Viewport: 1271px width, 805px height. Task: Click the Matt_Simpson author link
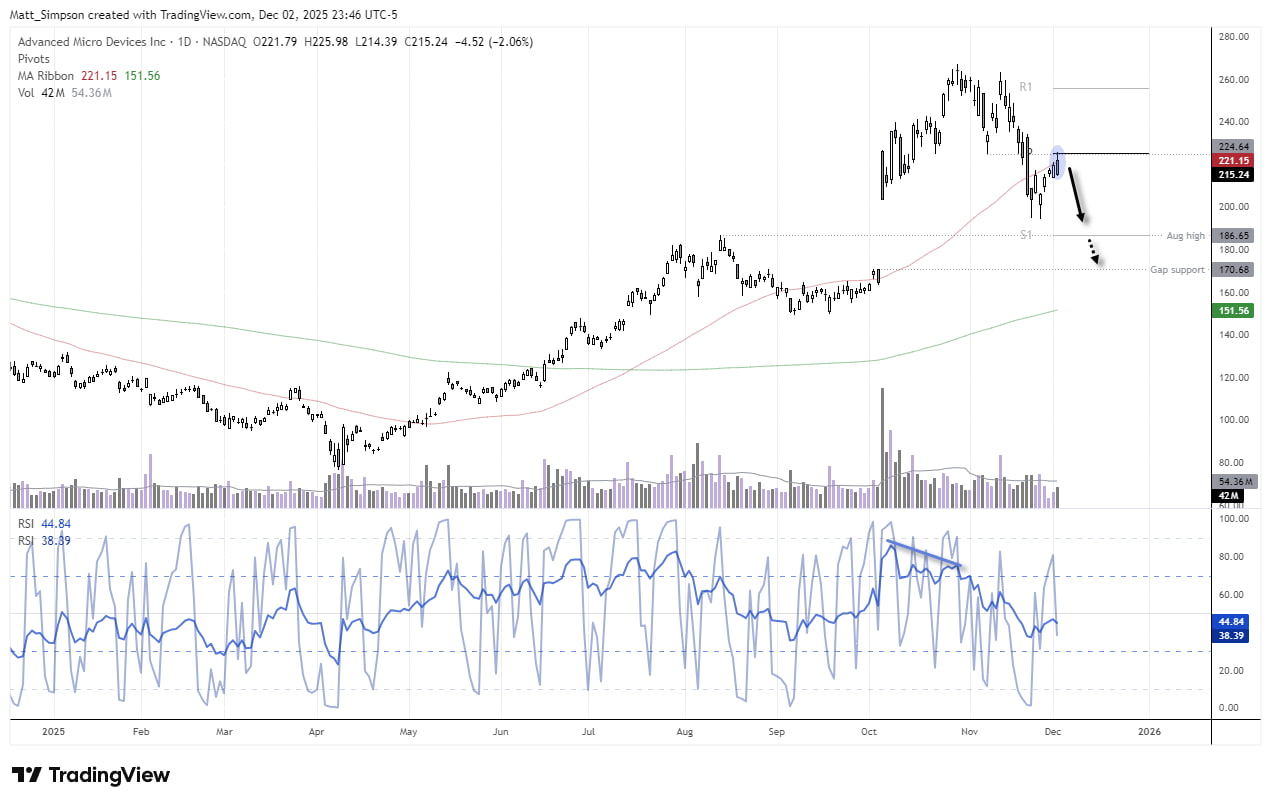48,15
